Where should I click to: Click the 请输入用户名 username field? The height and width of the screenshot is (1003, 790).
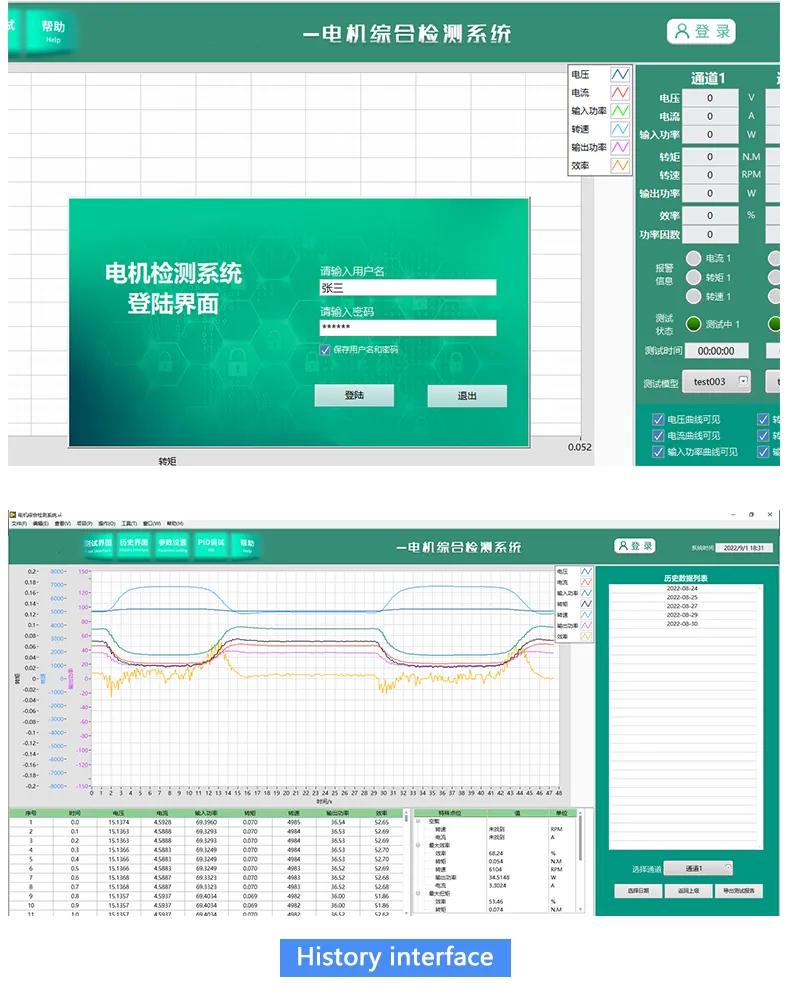click(x=407, y=288)
